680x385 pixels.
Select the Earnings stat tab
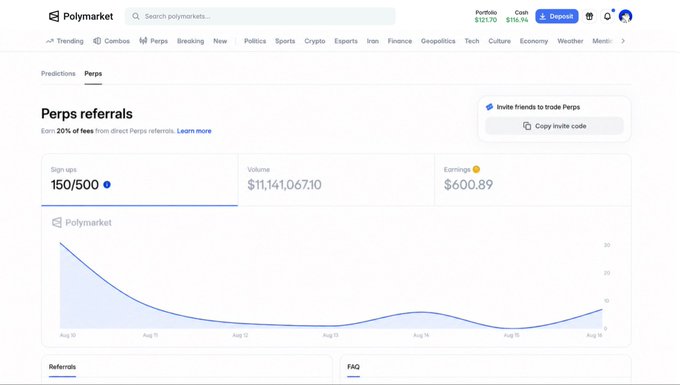[x=533, y=179]
